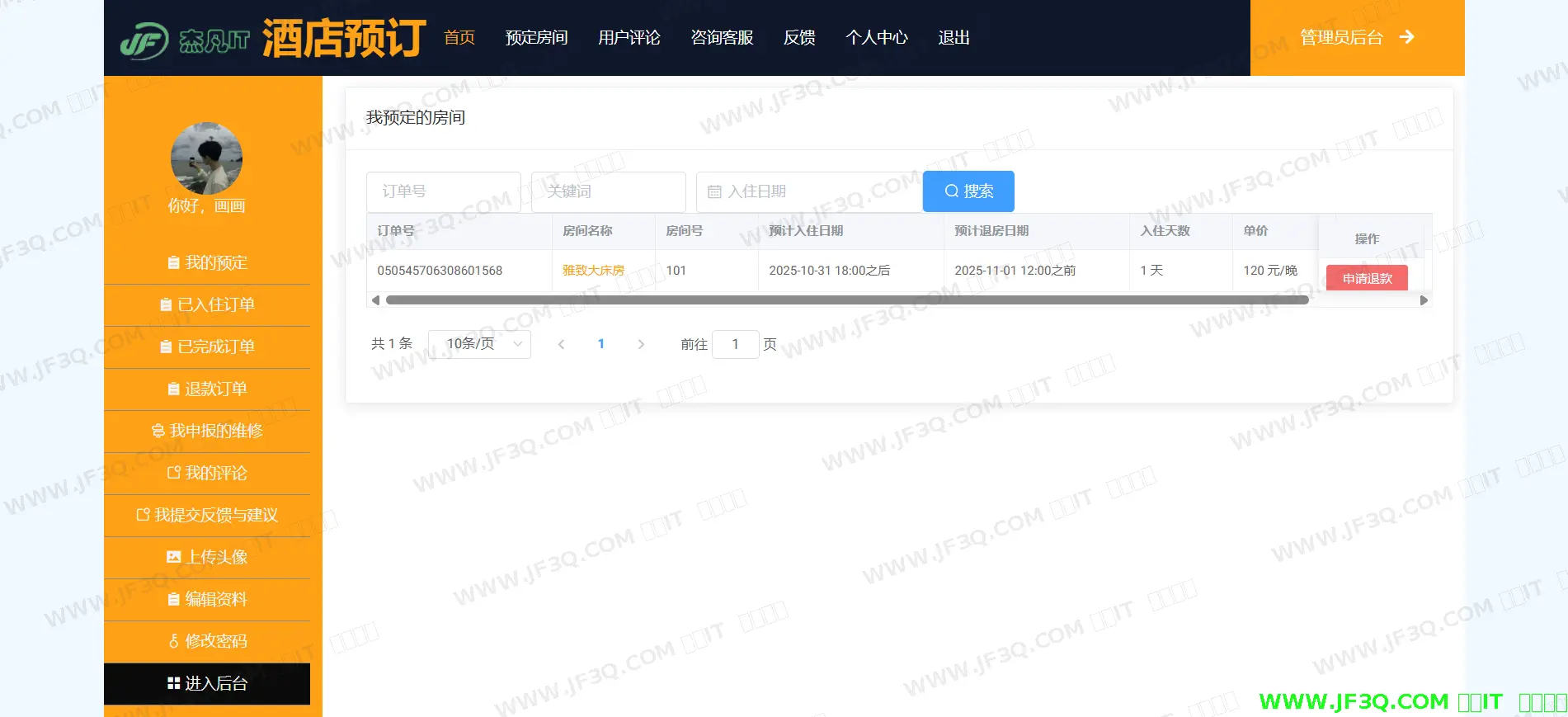
Task: Click the user avatar photo in sidebar
Action: tap(206, 158)
